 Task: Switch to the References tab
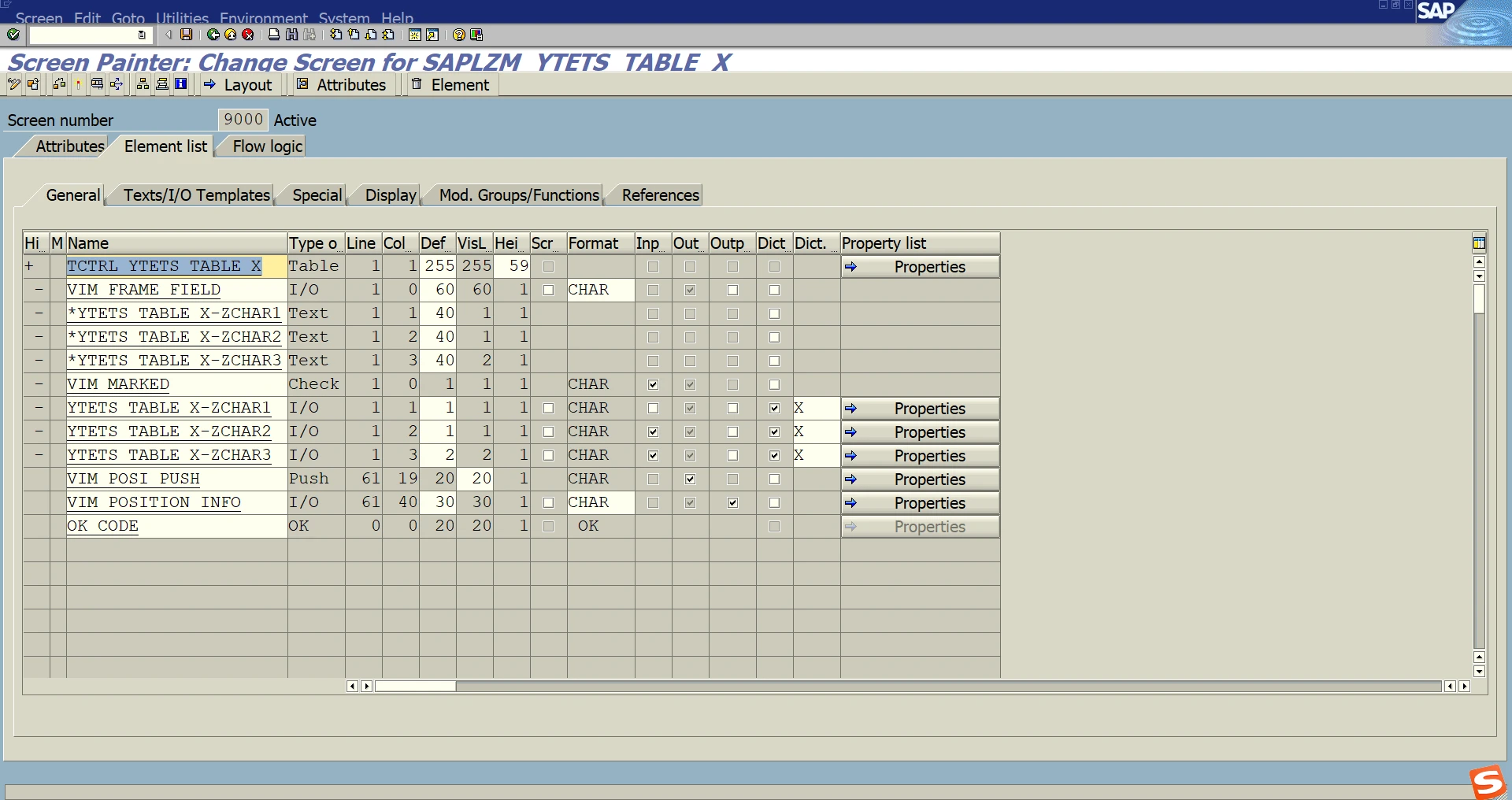pos(660,195)
